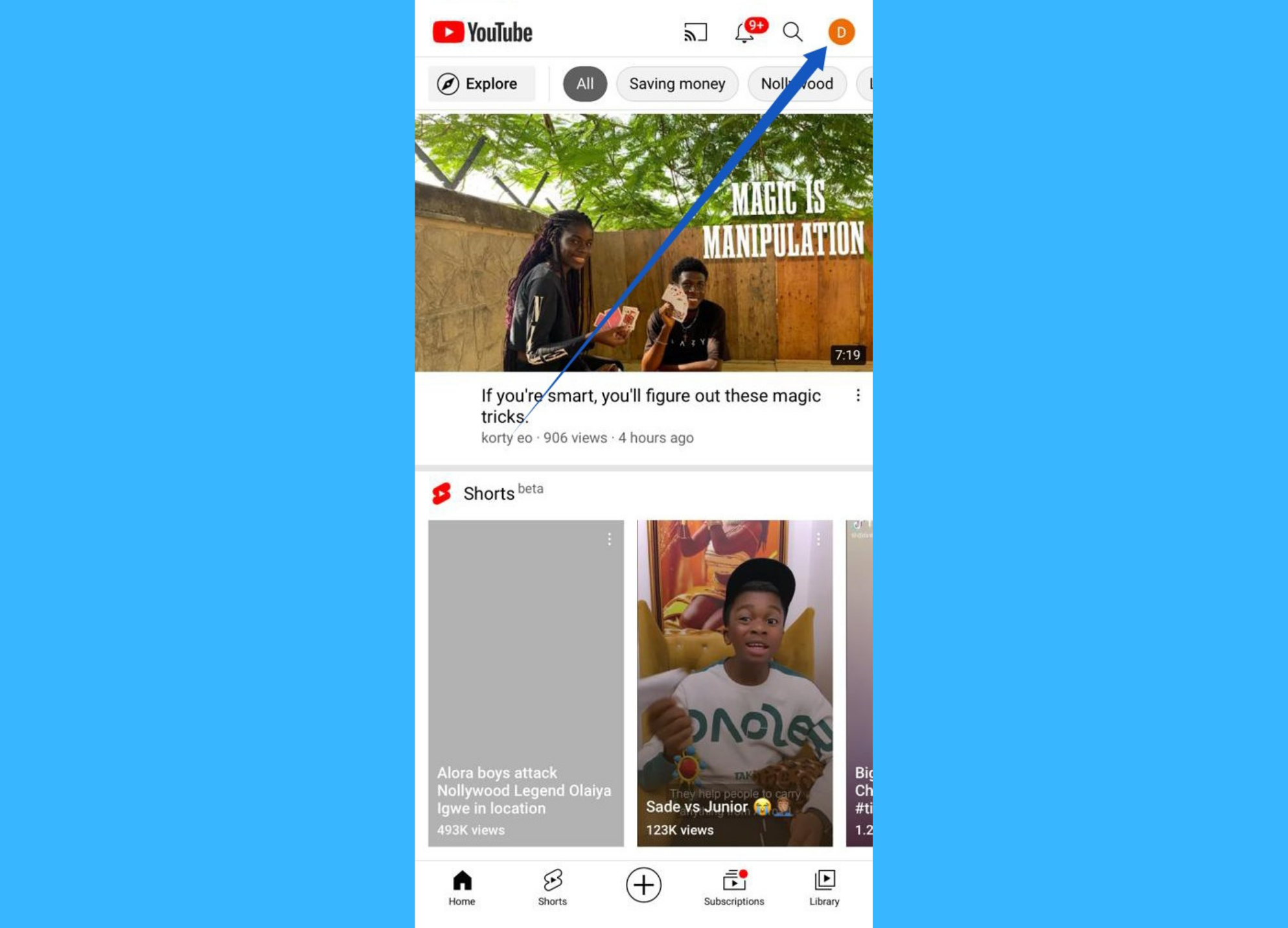The width and height of the screenshot is (1288, 928).
Task: Expand the magic tricks video options menu
Action: [x=858, y=395]
